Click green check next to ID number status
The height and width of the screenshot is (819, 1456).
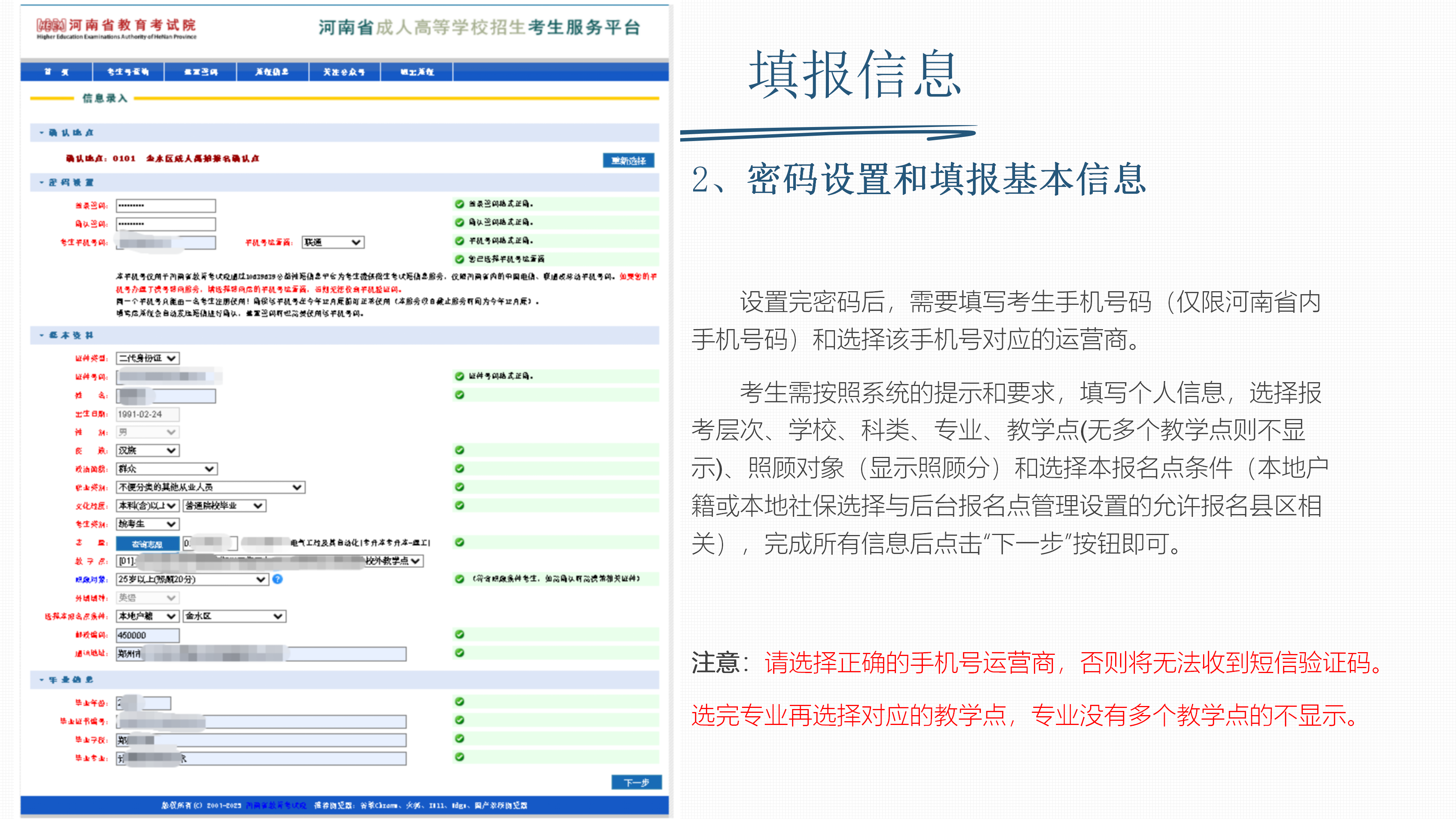(460, 377)
